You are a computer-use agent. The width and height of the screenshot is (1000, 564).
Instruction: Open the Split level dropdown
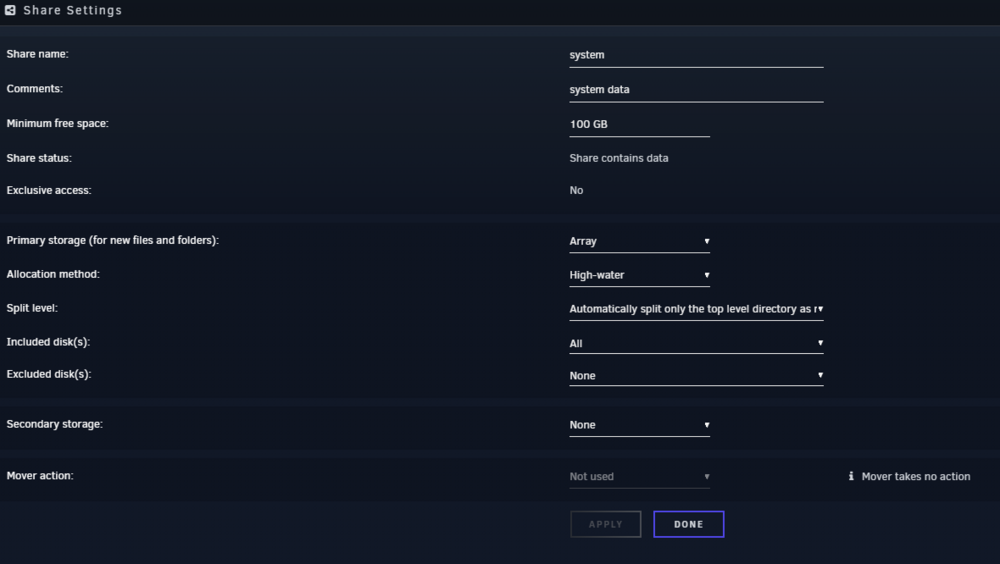pyautogui.click(x=696, y=309)
